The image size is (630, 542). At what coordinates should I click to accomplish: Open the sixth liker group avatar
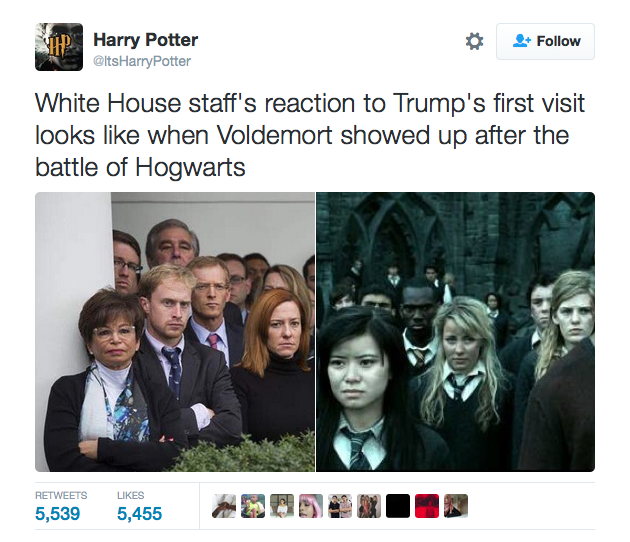point(369,506)
